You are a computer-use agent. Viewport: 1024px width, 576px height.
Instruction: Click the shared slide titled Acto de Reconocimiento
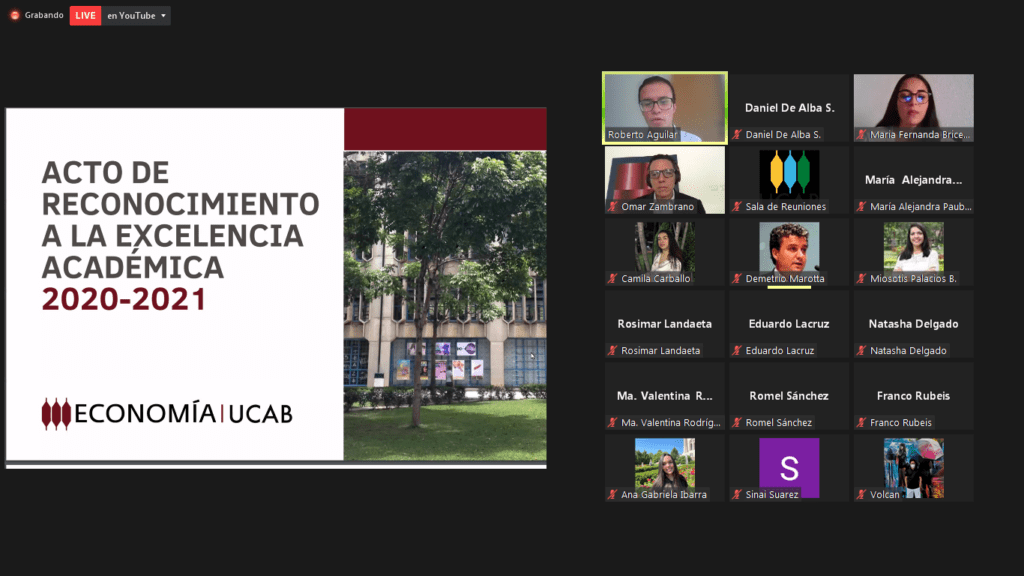point(276,287)
